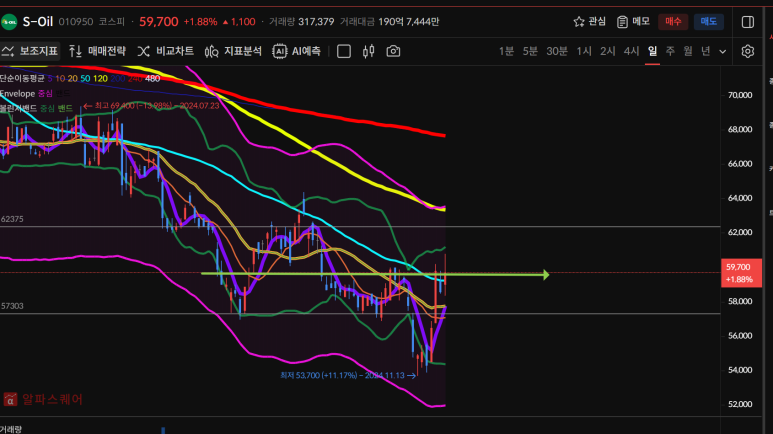
Task: Click the 62375 horizontal line label
Action: pyautogui.click(x=12, y=219)
